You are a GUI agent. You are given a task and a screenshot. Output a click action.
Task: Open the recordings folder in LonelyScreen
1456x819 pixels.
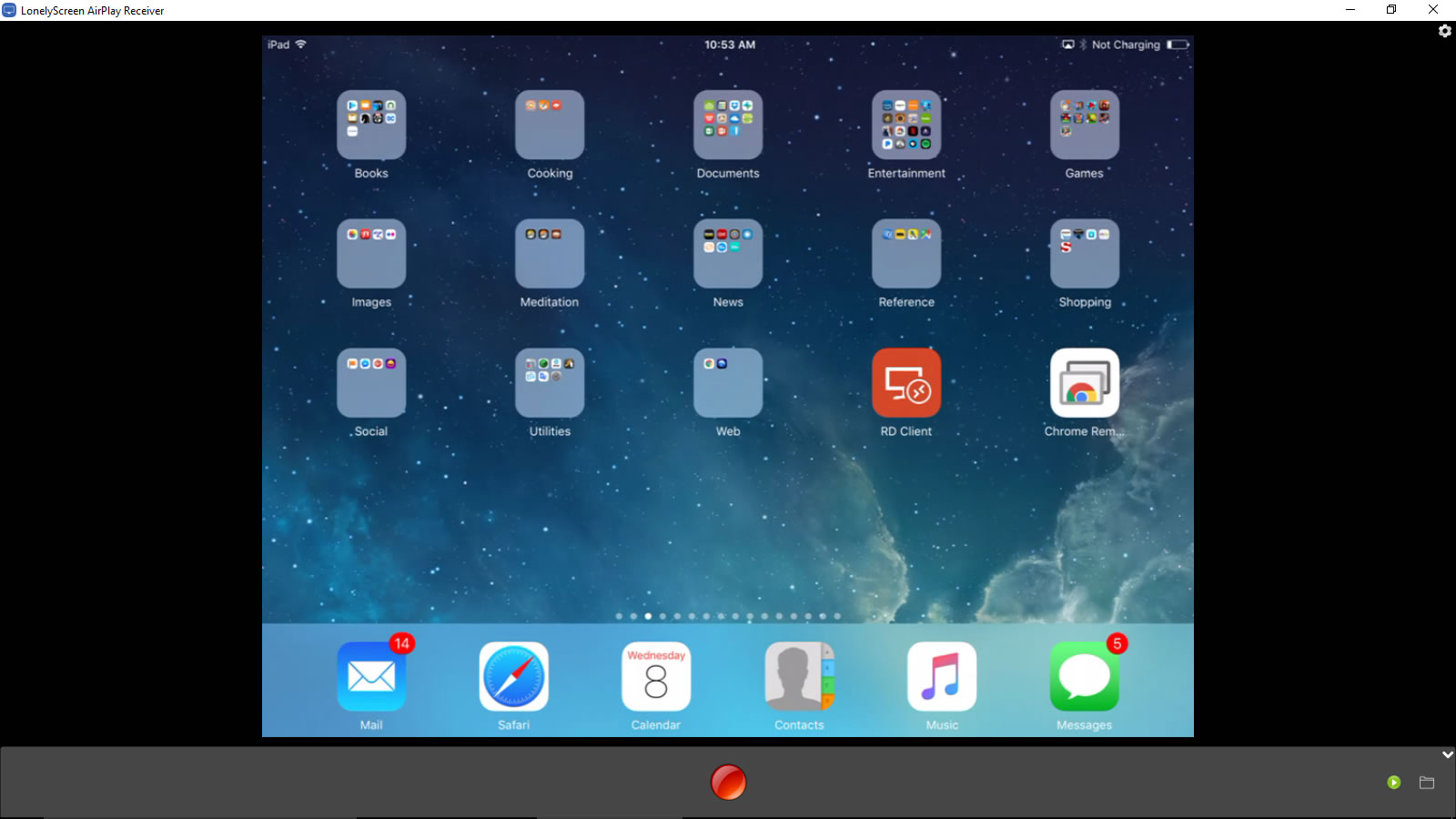pyautogui.click(x=1427, y=782)
